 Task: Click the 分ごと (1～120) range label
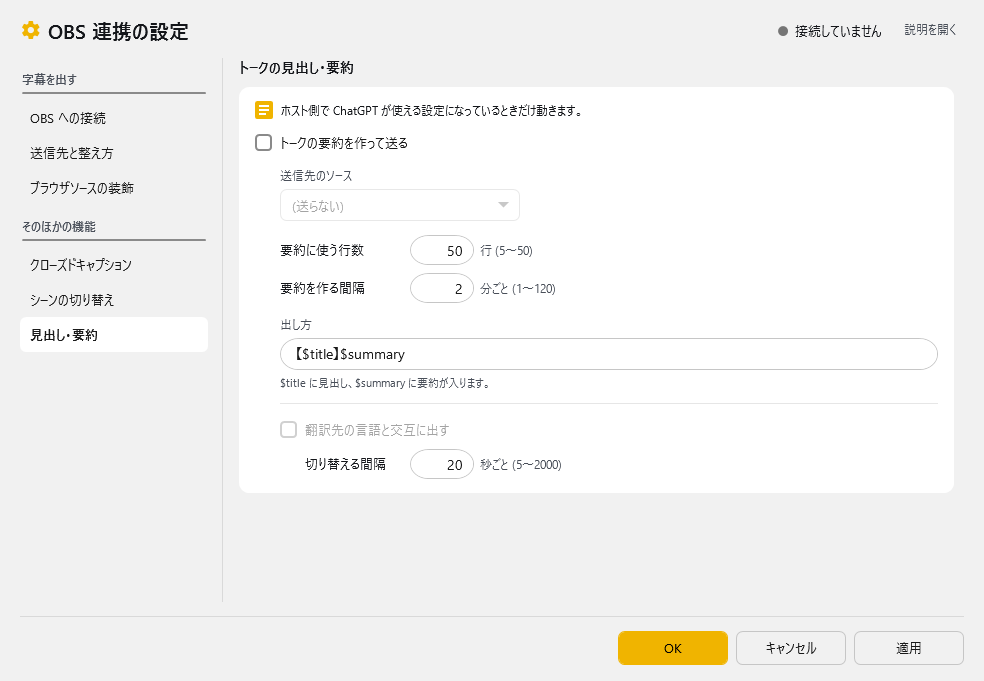tap(518, 289)
